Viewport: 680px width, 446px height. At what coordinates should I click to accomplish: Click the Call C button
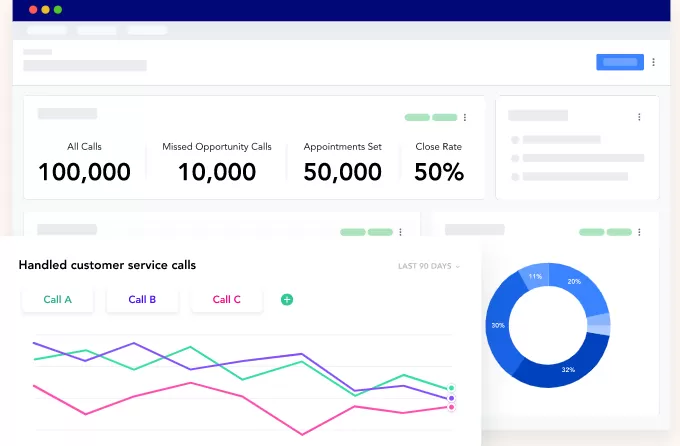tap(227, 299)
